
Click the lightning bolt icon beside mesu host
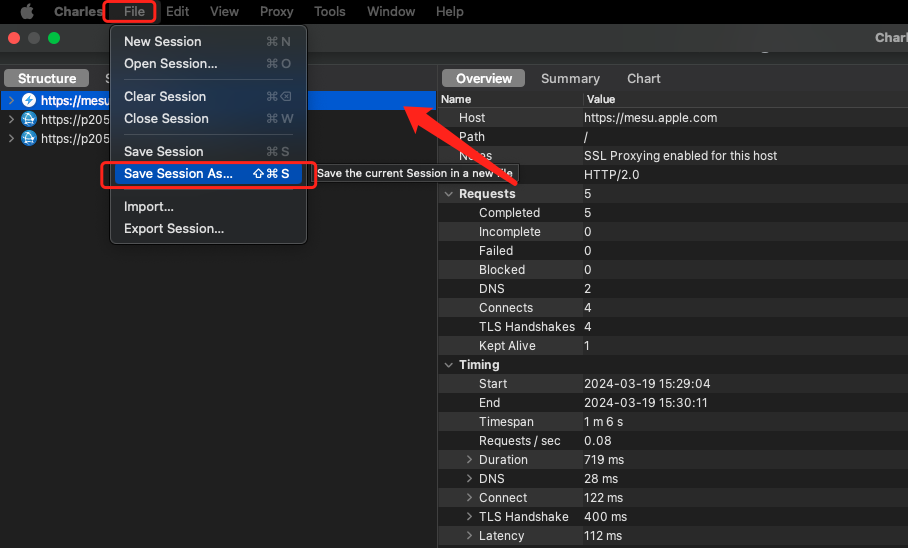[29, 100]
